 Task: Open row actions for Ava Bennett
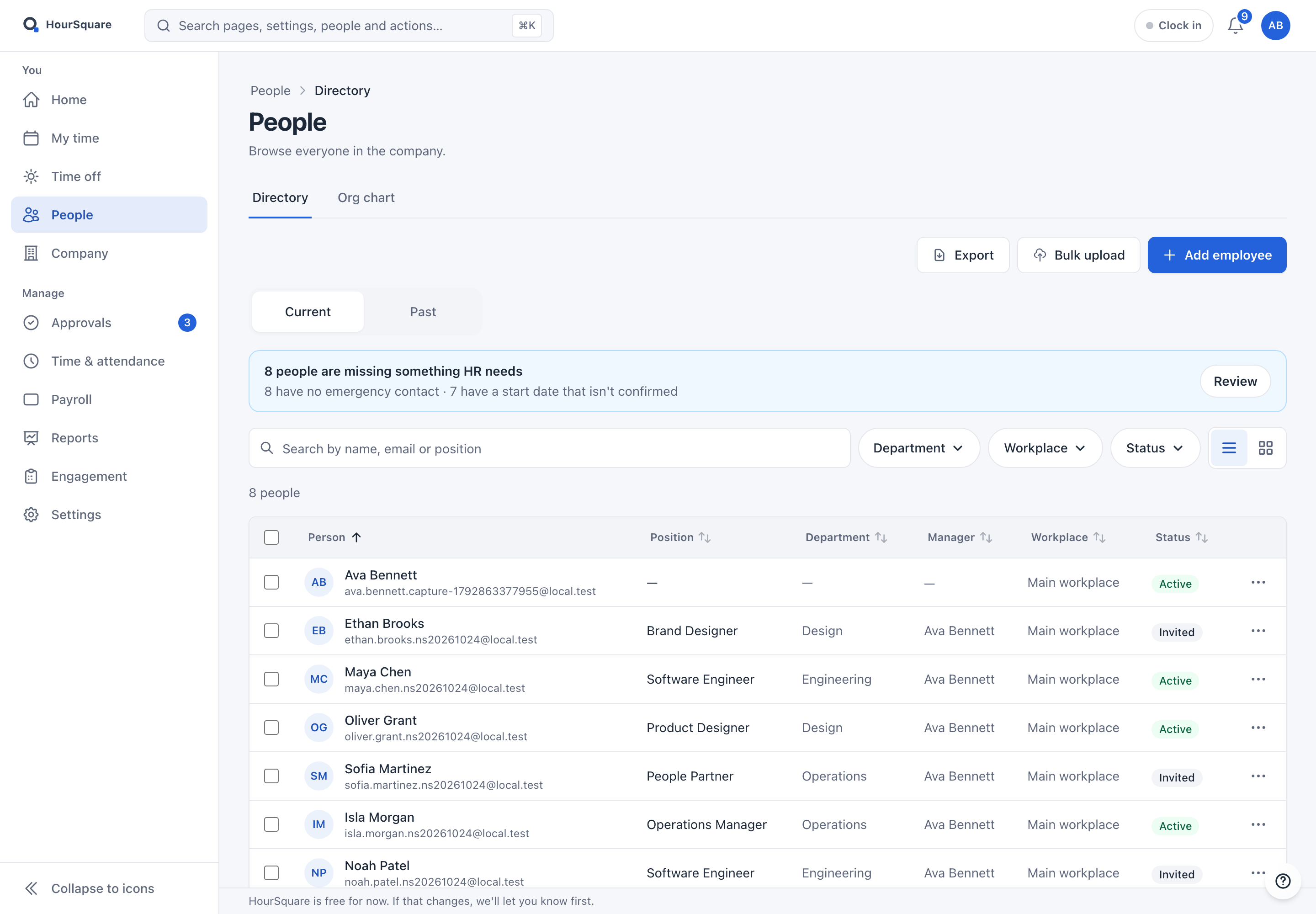1258,582
